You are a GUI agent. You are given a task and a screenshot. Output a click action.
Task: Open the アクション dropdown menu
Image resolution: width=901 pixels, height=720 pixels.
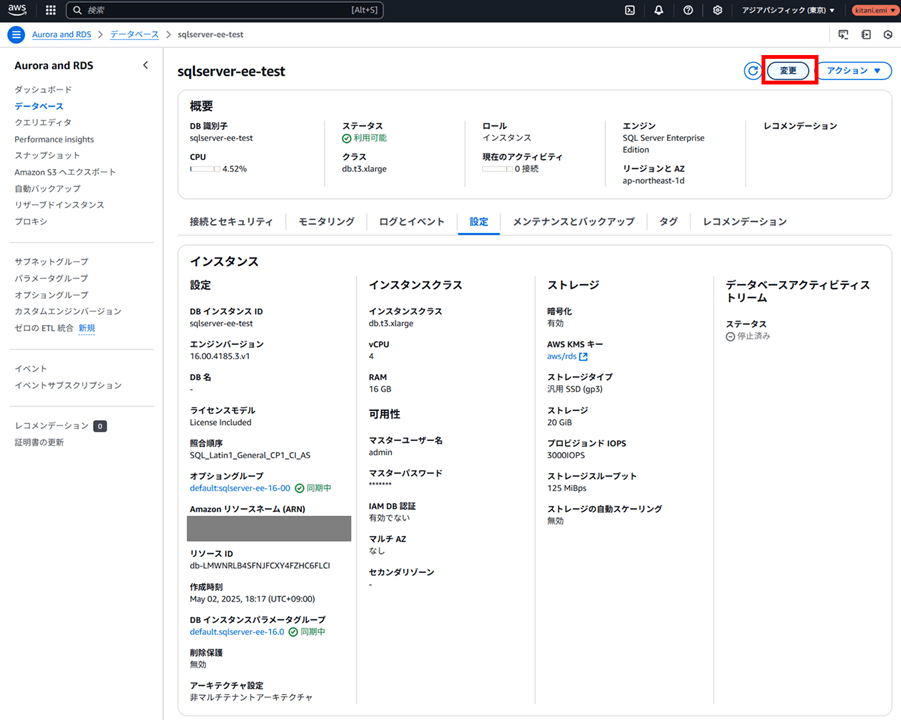pyautogui.click(x=854, y=71)
